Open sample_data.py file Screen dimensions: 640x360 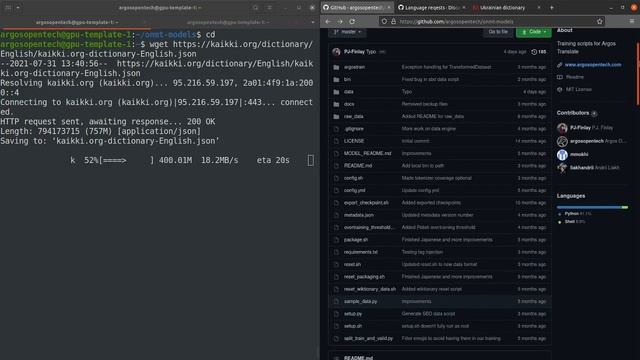pyautogui.click(x=360, y=301)
